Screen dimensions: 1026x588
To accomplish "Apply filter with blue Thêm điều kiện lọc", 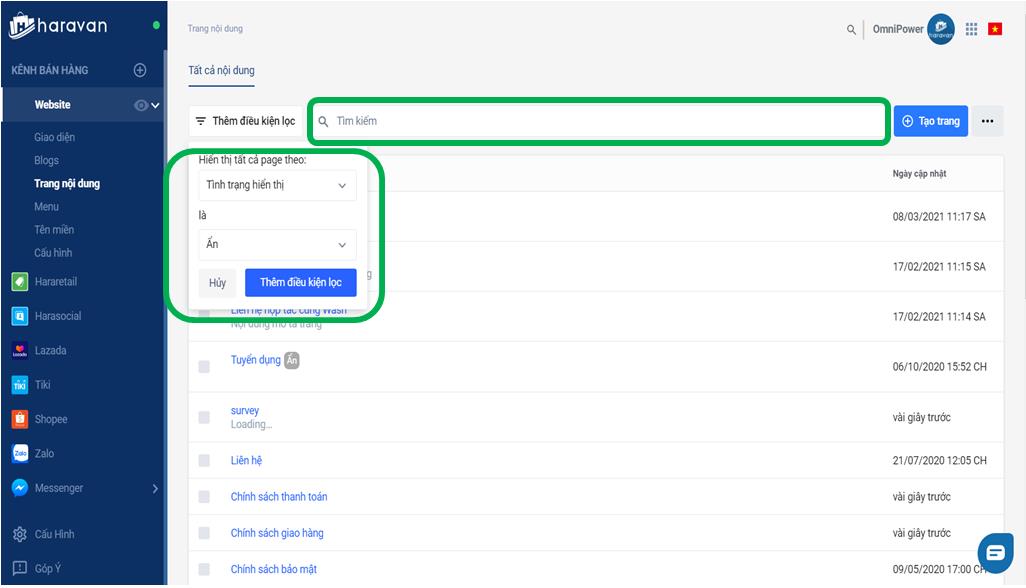I will pos(301,283).
